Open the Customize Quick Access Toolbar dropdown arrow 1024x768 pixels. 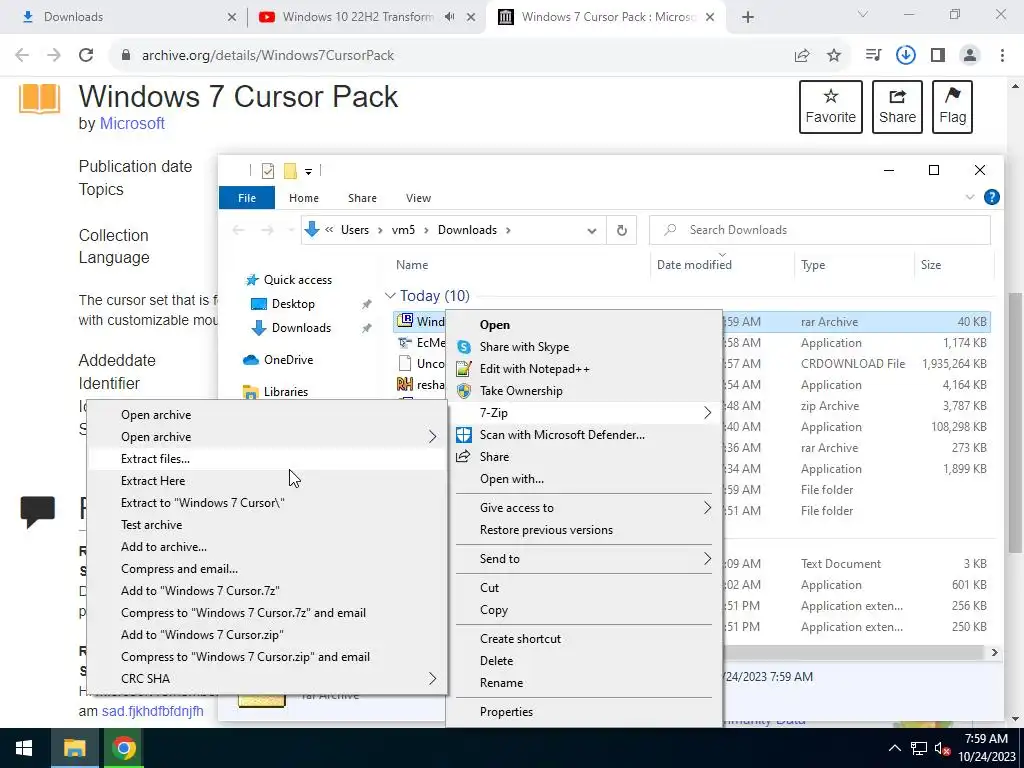[x=308, y=172]
